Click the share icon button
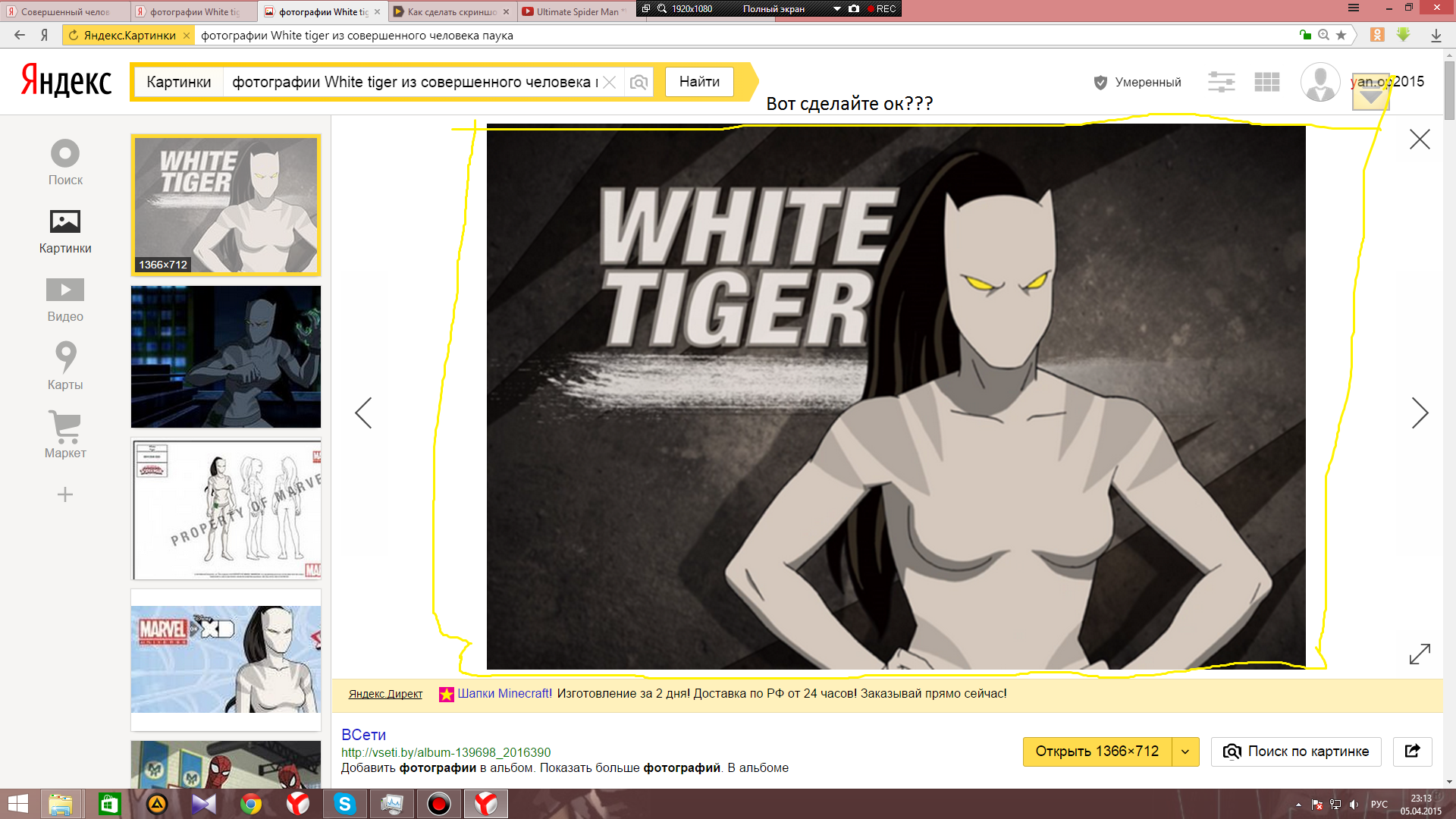Image resolution: width=1456 pixels, height=819 pixels. tap(1412, 751)
